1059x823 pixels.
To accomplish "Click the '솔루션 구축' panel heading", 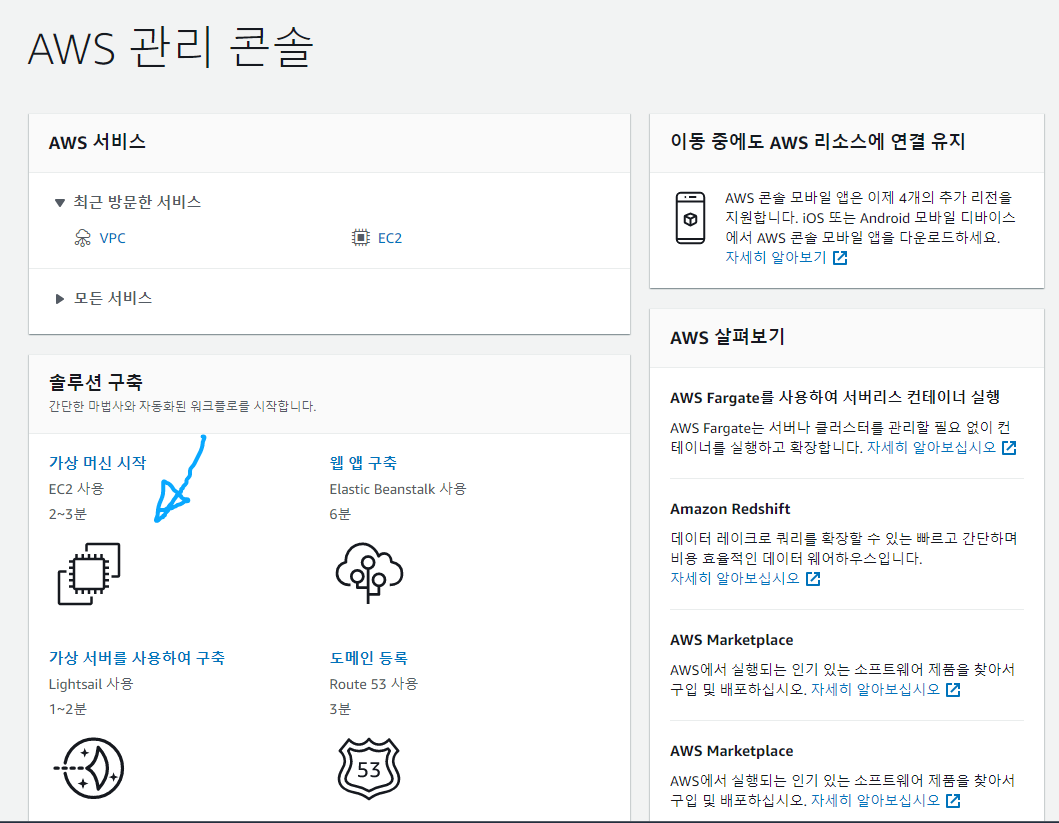I will click(96, 382).
